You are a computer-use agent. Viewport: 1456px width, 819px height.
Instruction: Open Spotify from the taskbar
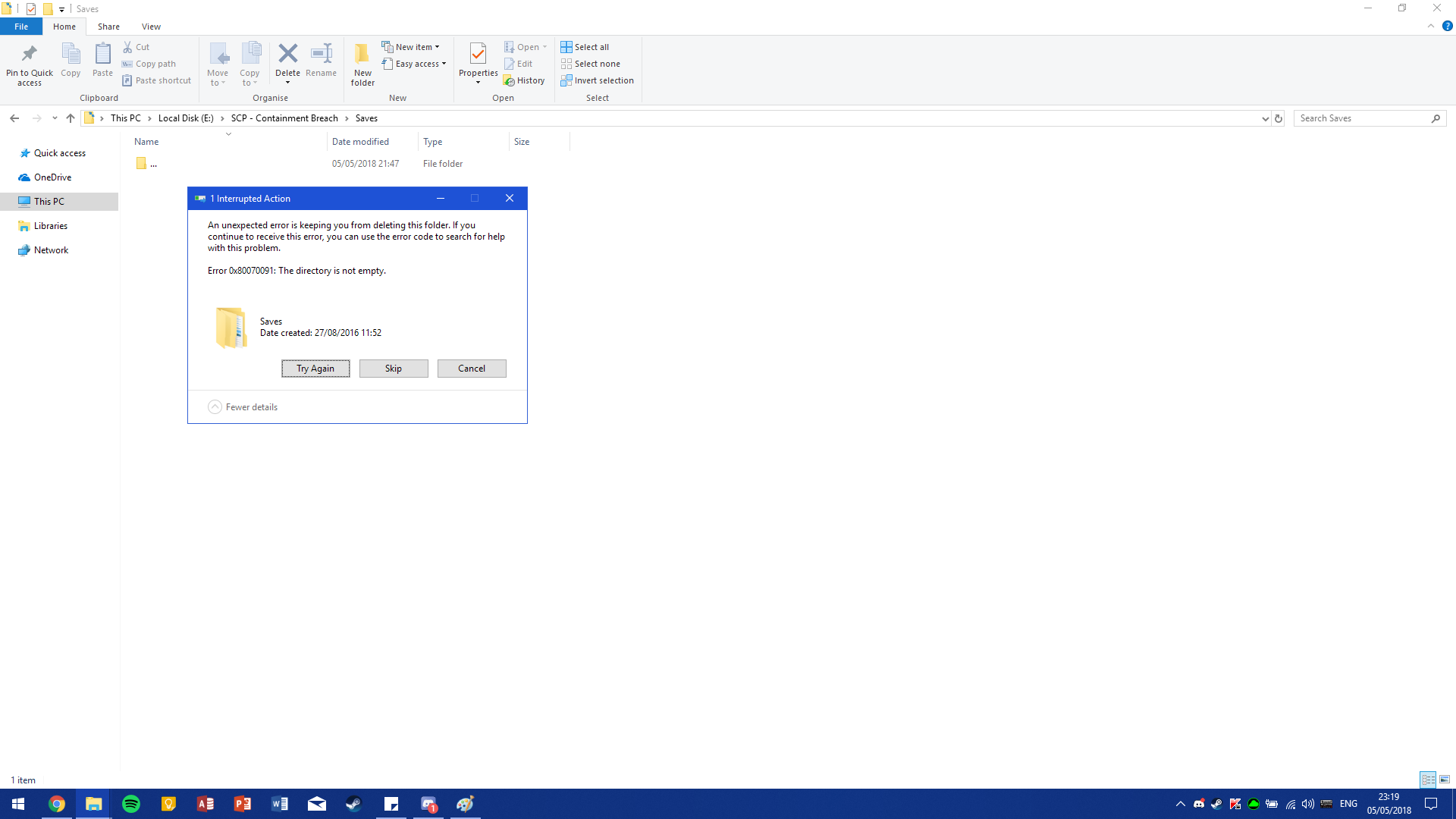tap(131, 804)
